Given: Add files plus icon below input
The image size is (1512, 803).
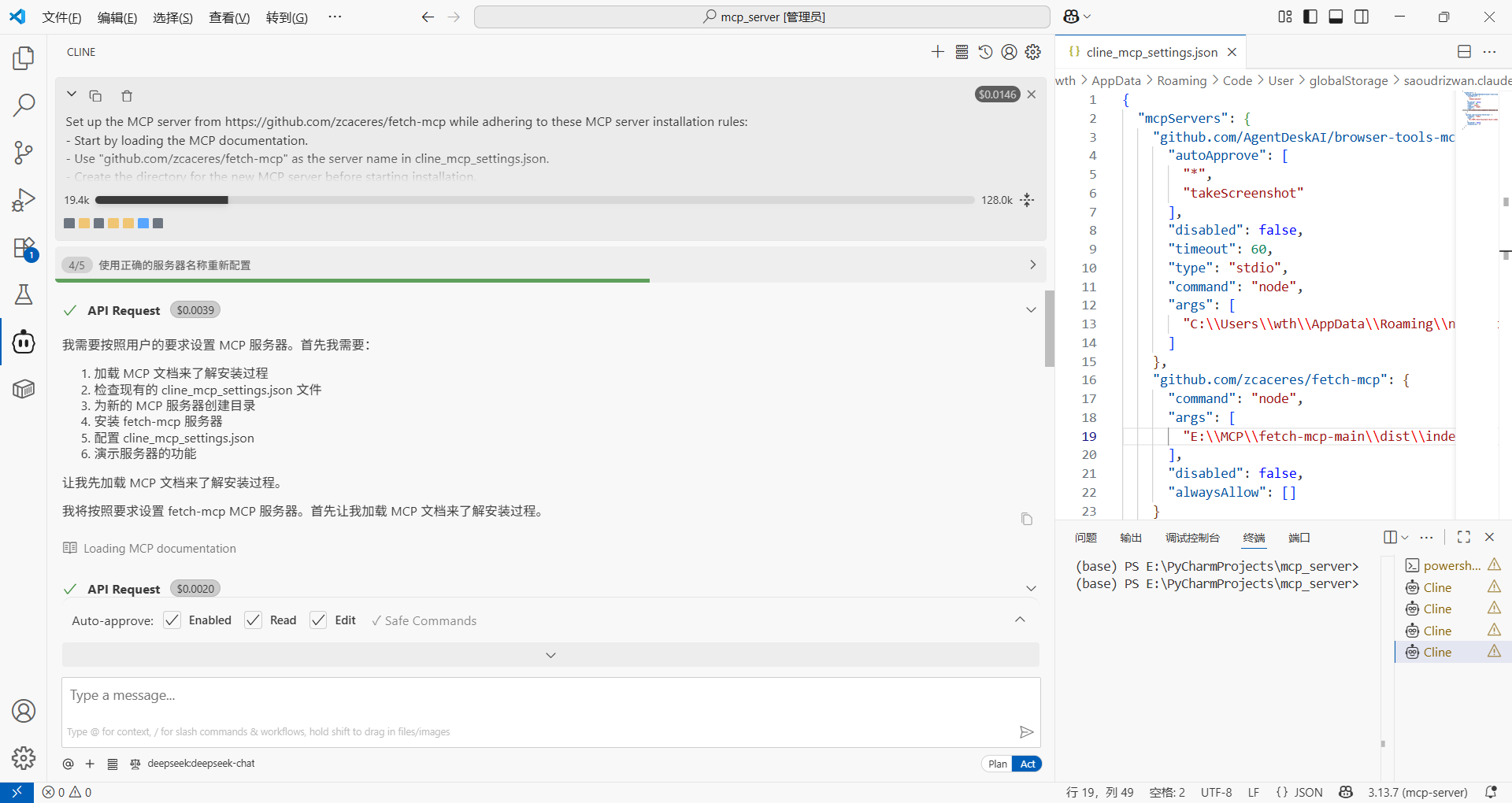Looking at the screenshot, I should coord(90,764).
